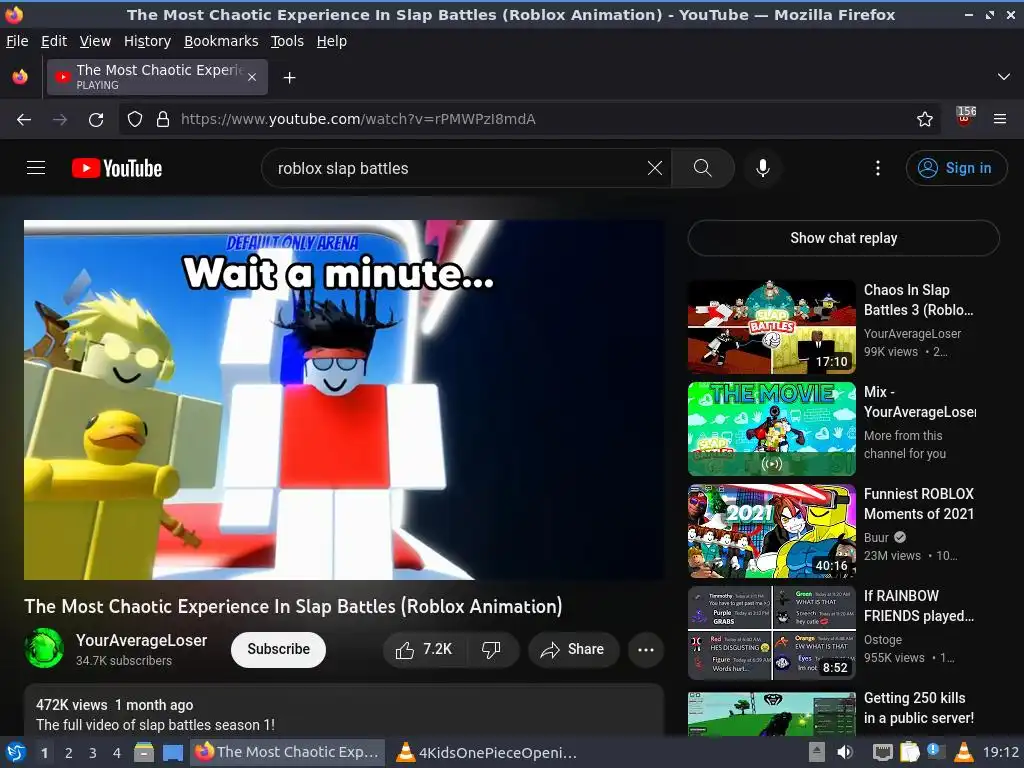The width and height of the screenshot is (1024, 768).
Task: Click Buur channel name
Action: 876,537
